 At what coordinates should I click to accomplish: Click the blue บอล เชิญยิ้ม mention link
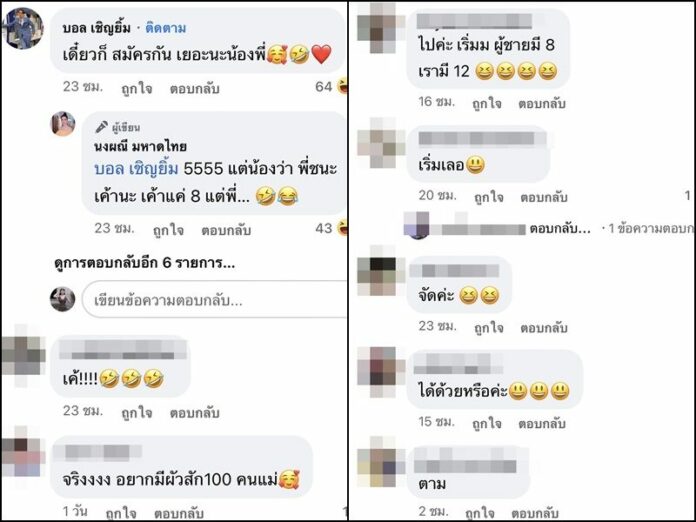pyautogui.click(x=136, y=169)
